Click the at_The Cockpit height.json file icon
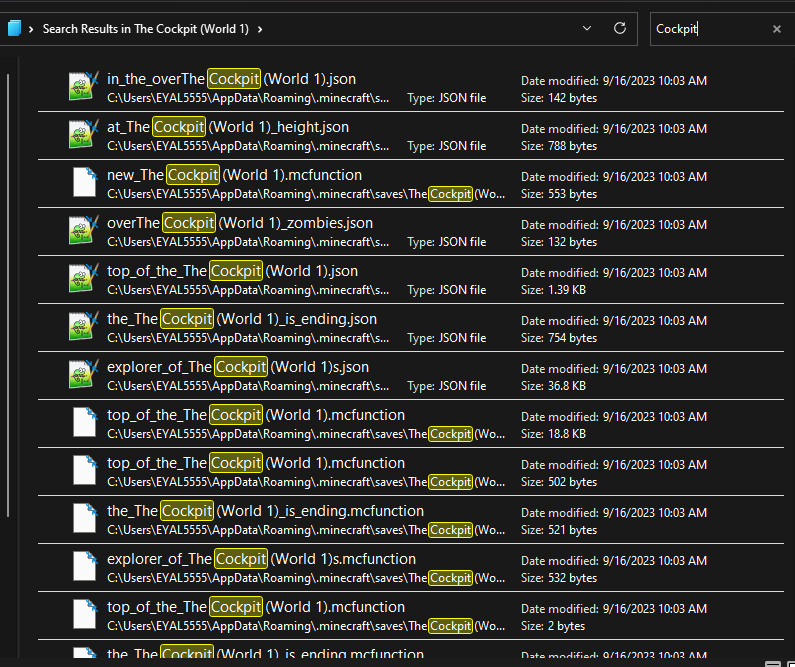 click(x=84, y=134)
